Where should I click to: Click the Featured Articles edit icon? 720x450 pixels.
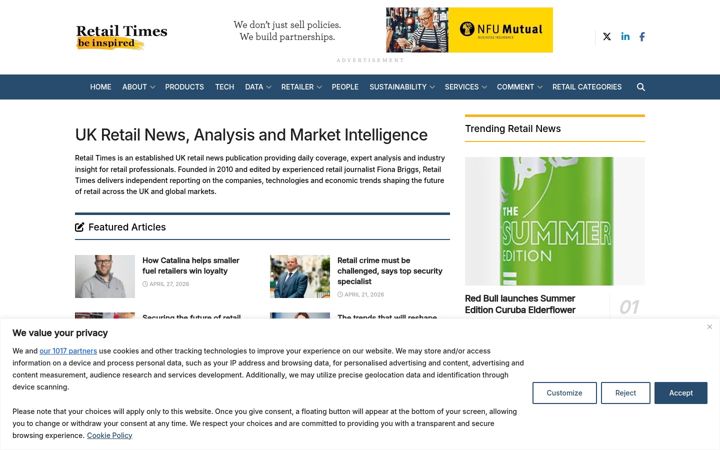[x=79, y=227]
